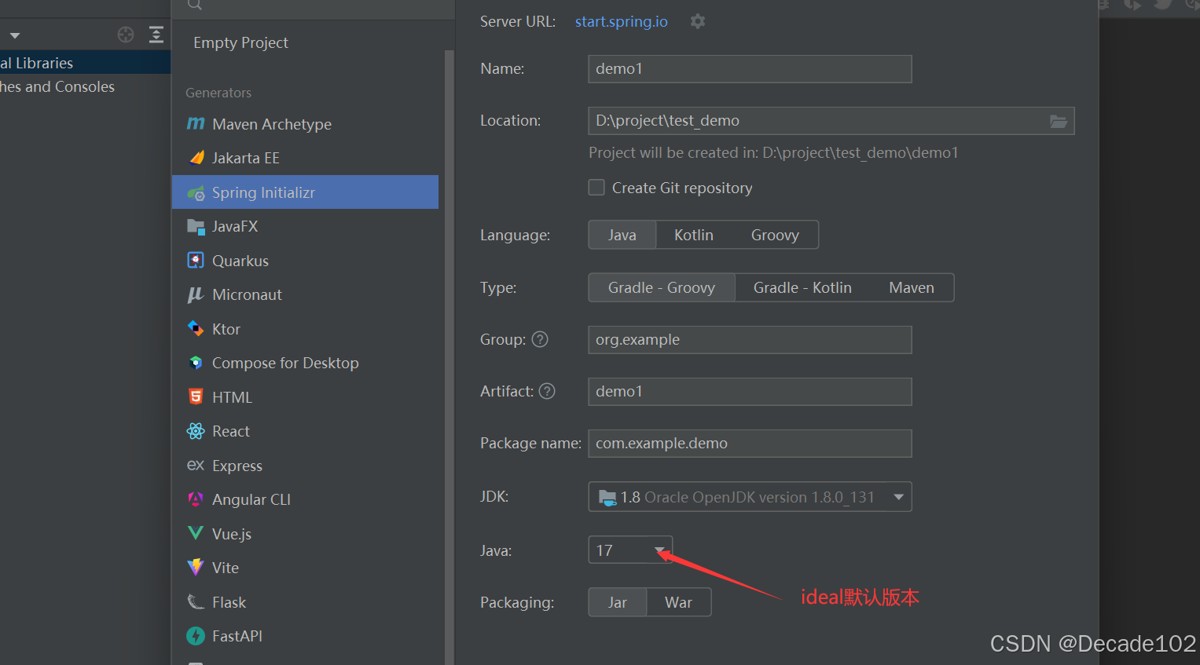1200x665 pixels.
Task: Click the Group field help icon
Action: tap(540, 339)
